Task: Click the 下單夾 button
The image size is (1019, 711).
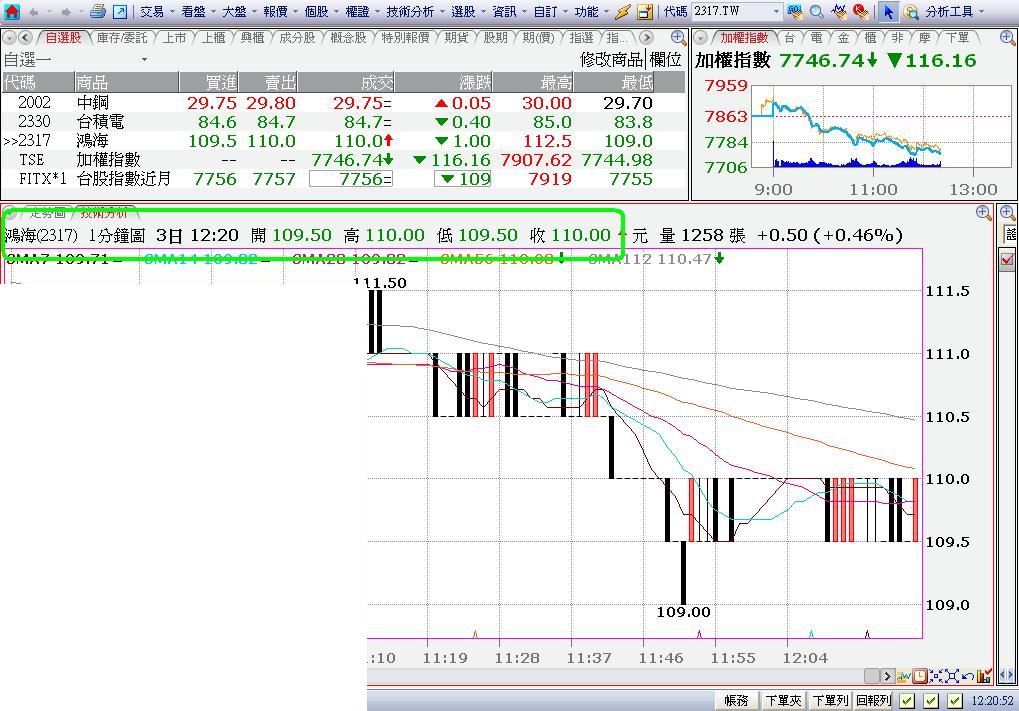Action: coord(783,701)
